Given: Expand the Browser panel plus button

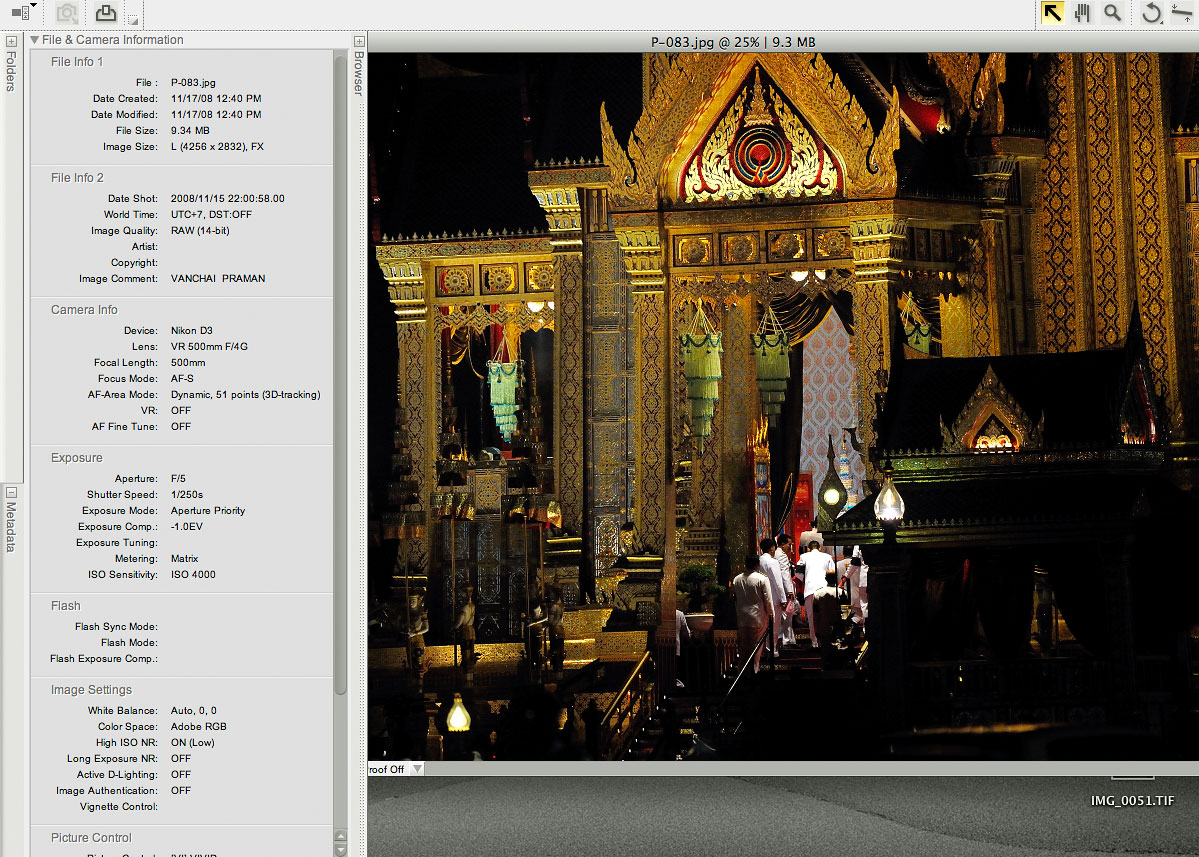Looking at the screenshot, I should 358,41.
